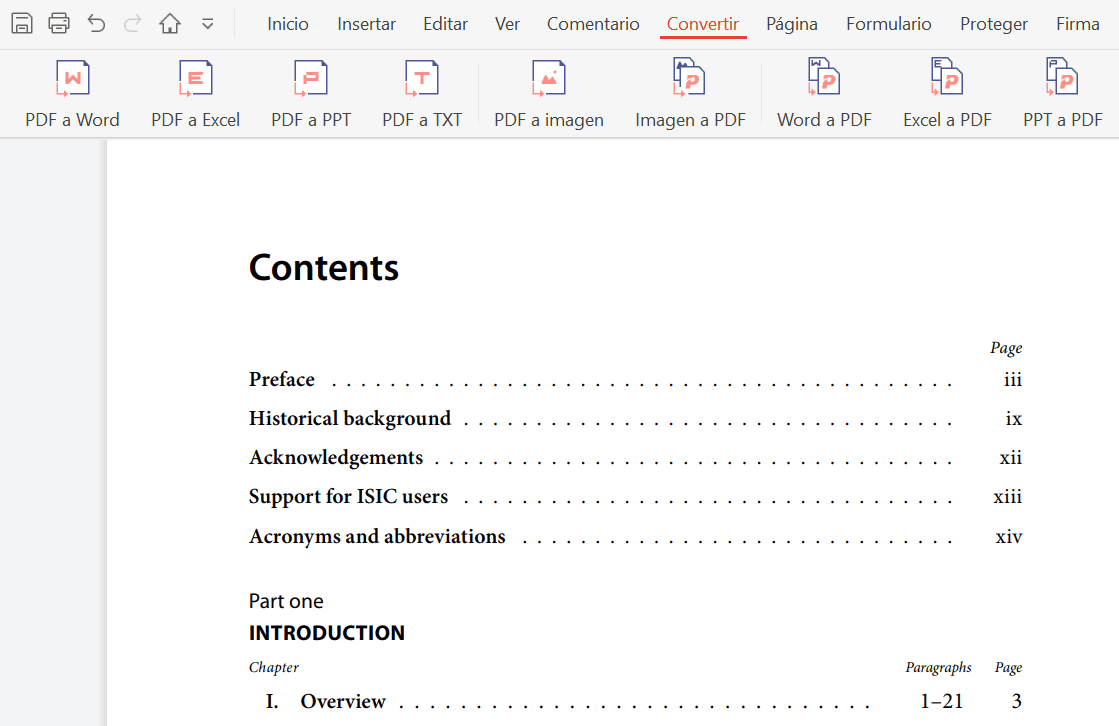
Task: Click the Contents heading in the document
Action: click(x=323, y=267)
